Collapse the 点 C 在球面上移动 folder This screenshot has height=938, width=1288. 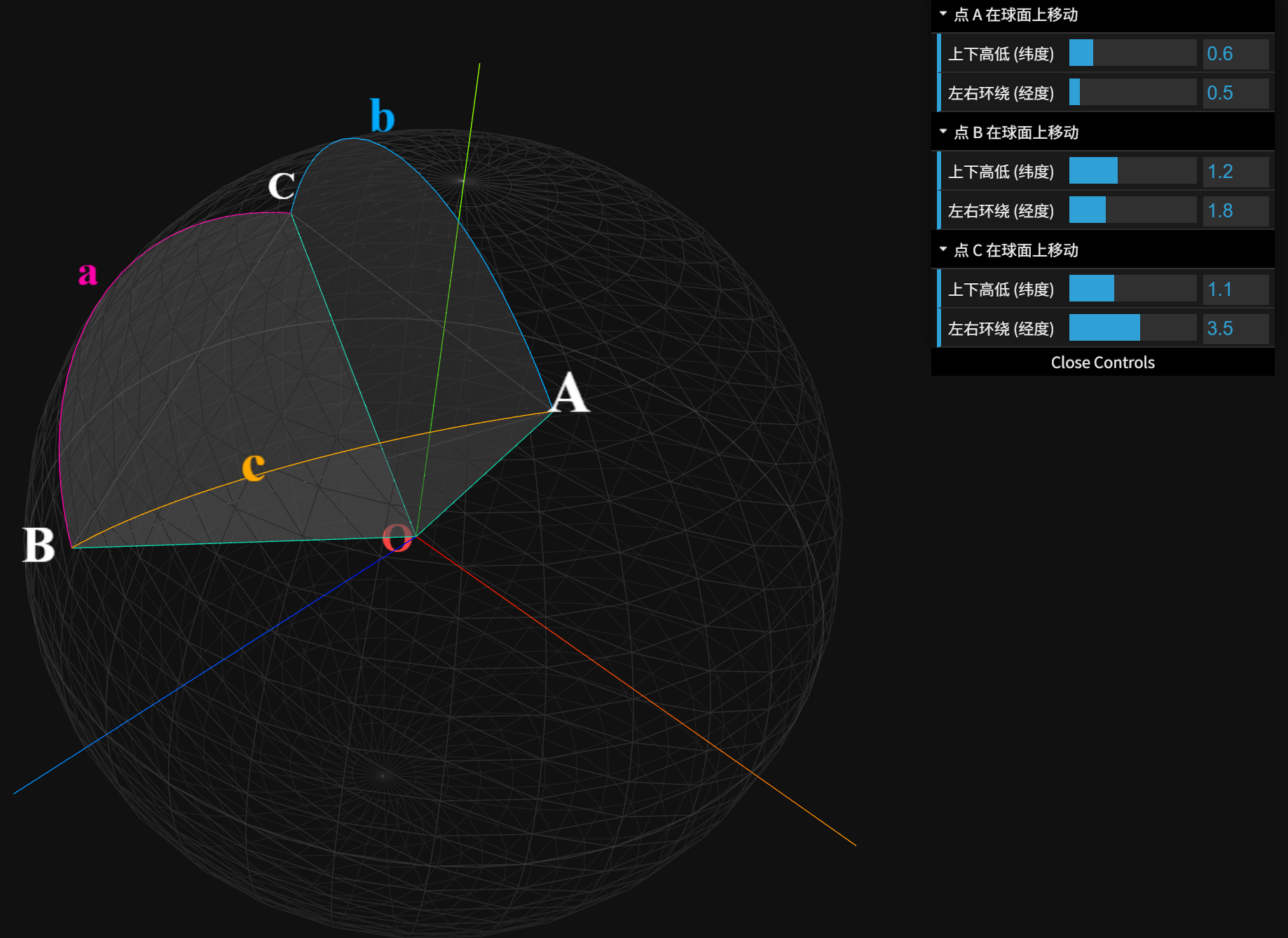1102,250
